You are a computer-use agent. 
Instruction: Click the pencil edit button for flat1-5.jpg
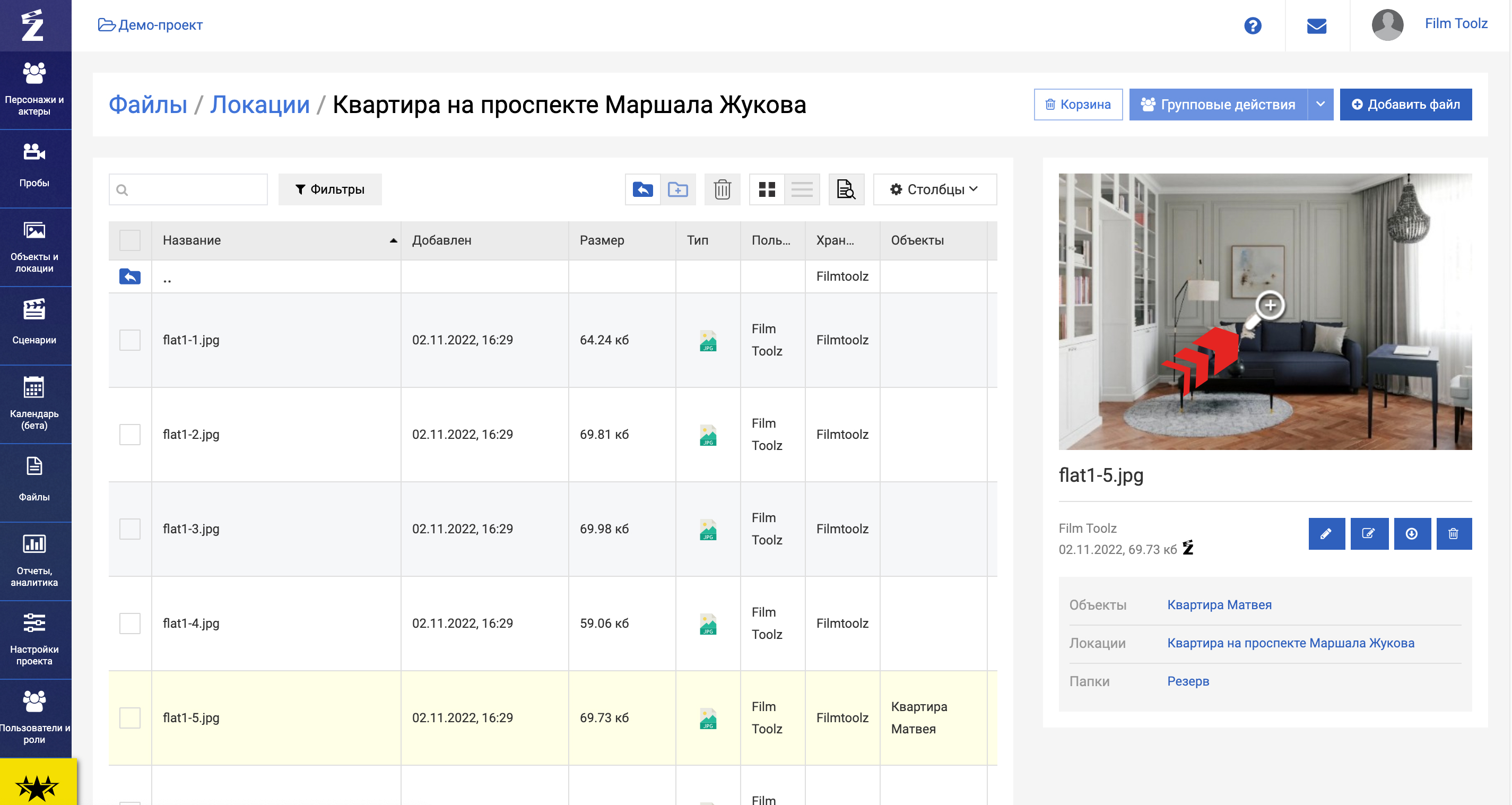[x=1326, y=534]
